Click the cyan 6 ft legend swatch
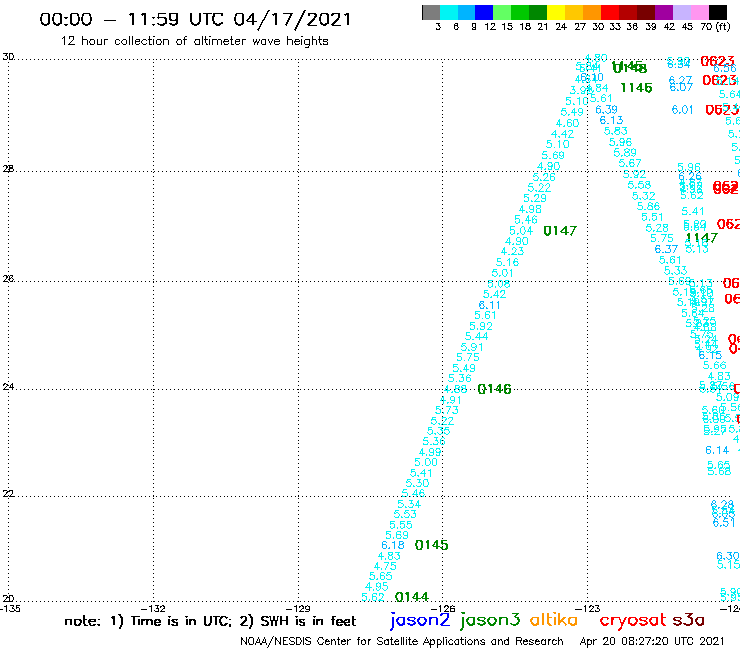This screenshot has height=650, width=740. click(x=449, y=12)
